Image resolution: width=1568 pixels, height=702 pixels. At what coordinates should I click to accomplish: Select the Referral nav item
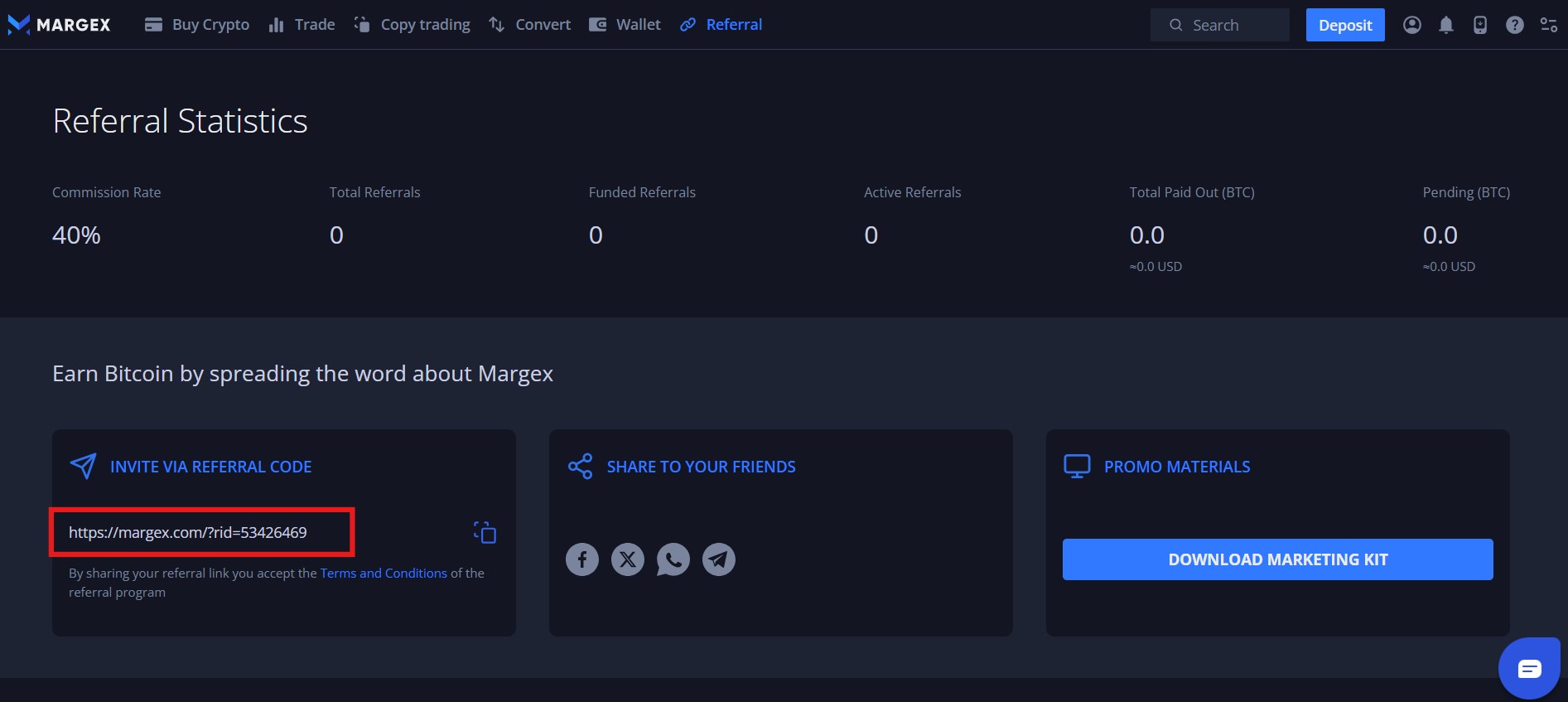(x=721, y=25)
